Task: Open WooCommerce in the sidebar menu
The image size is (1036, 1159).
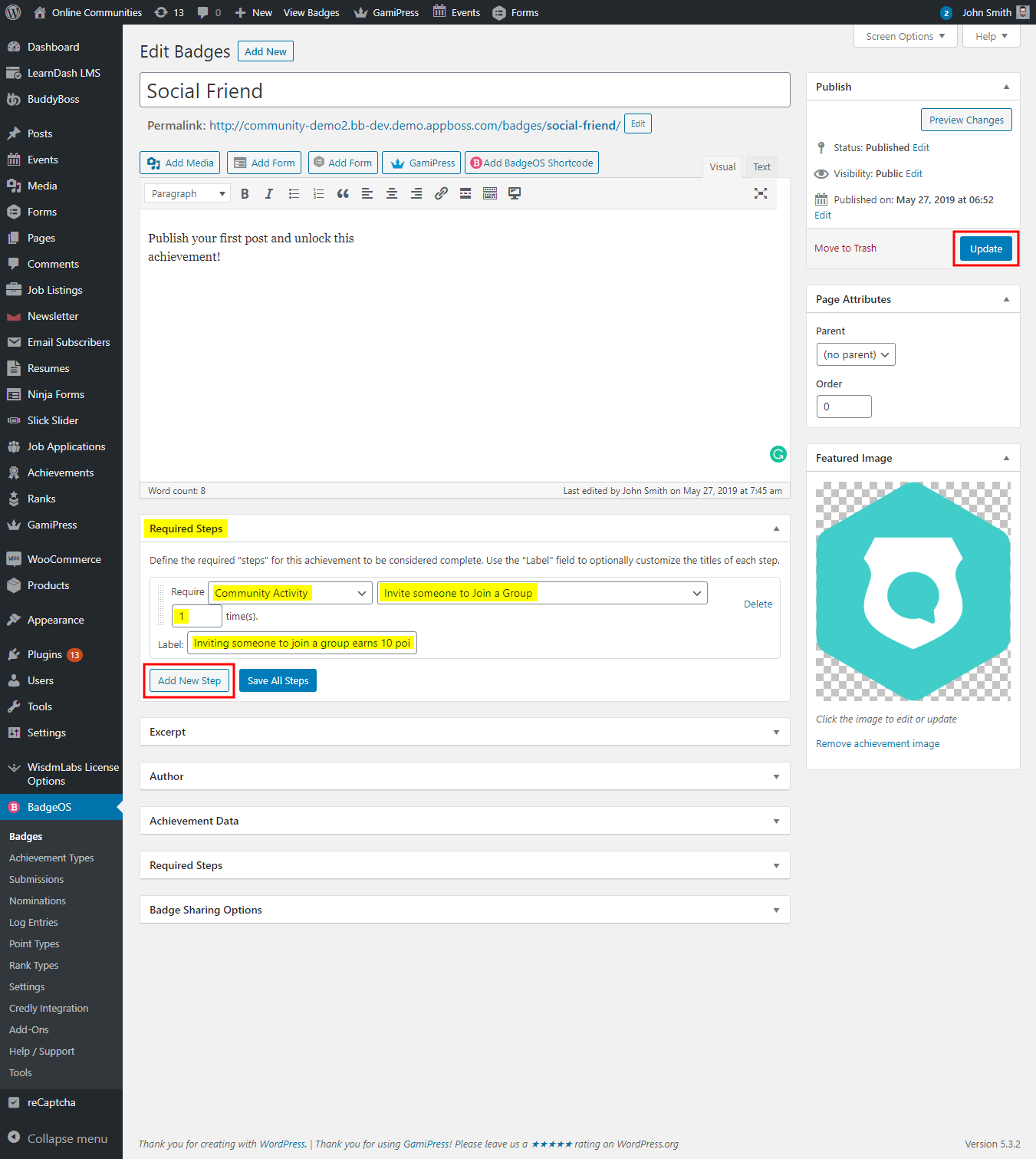Action: tap(64, 559)
